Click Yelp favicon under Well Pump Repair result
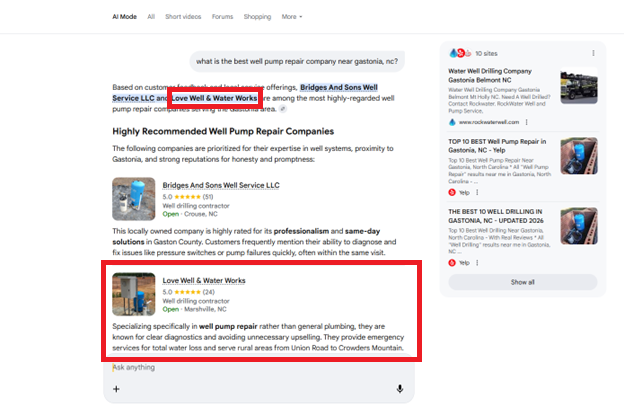 click(452, 193)
